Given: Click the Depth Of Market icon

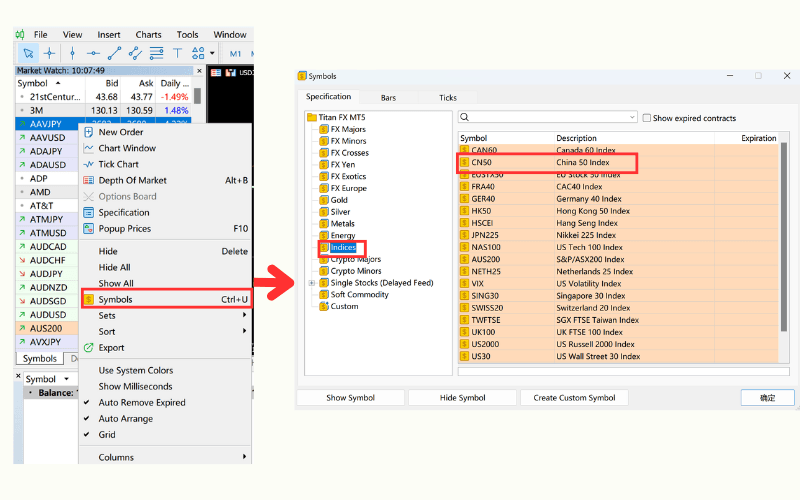Looking at the screenshot, I should point(89,180).
